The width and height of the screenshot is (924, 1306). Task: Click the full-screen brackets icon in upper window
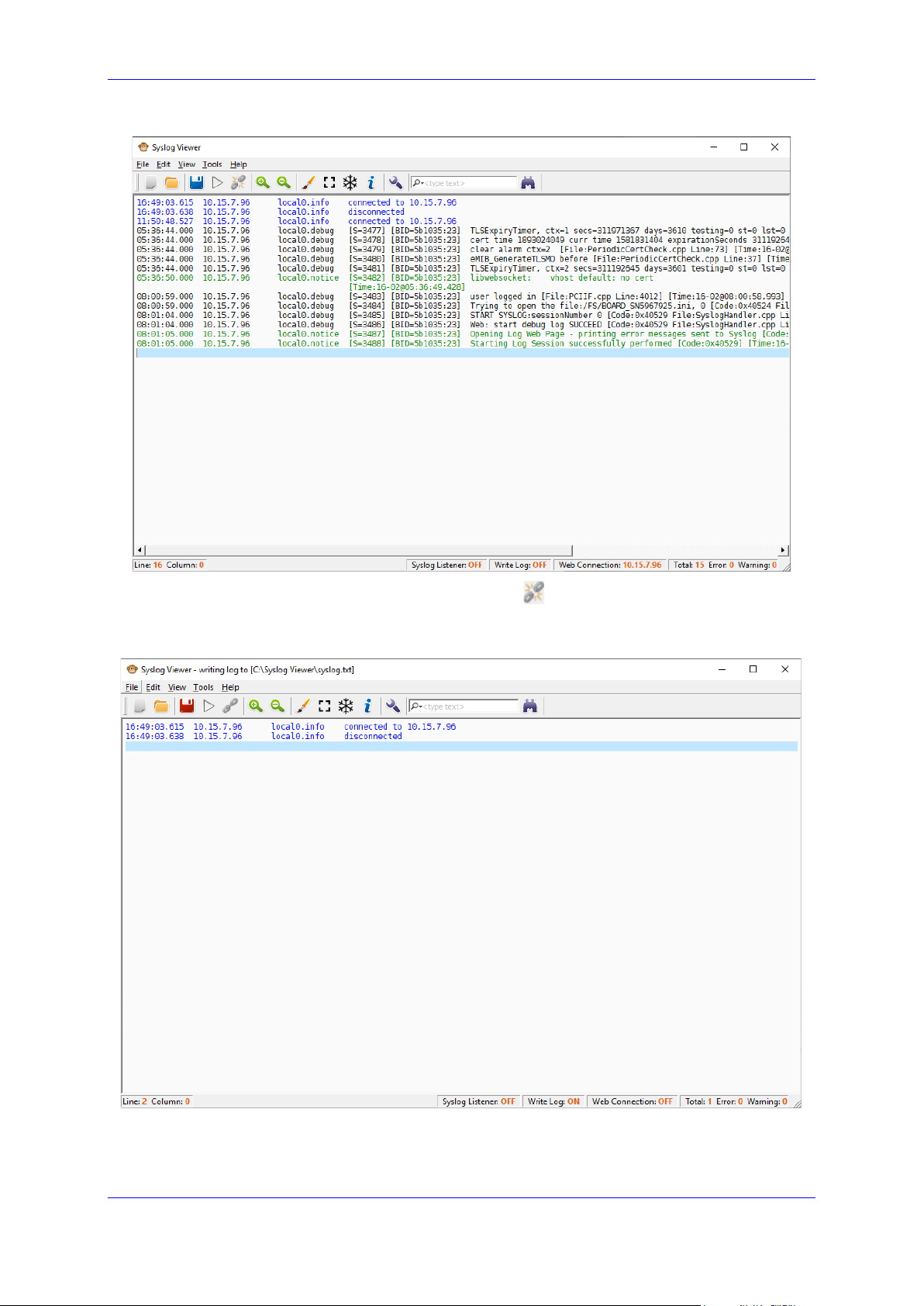tap(329, 183)
